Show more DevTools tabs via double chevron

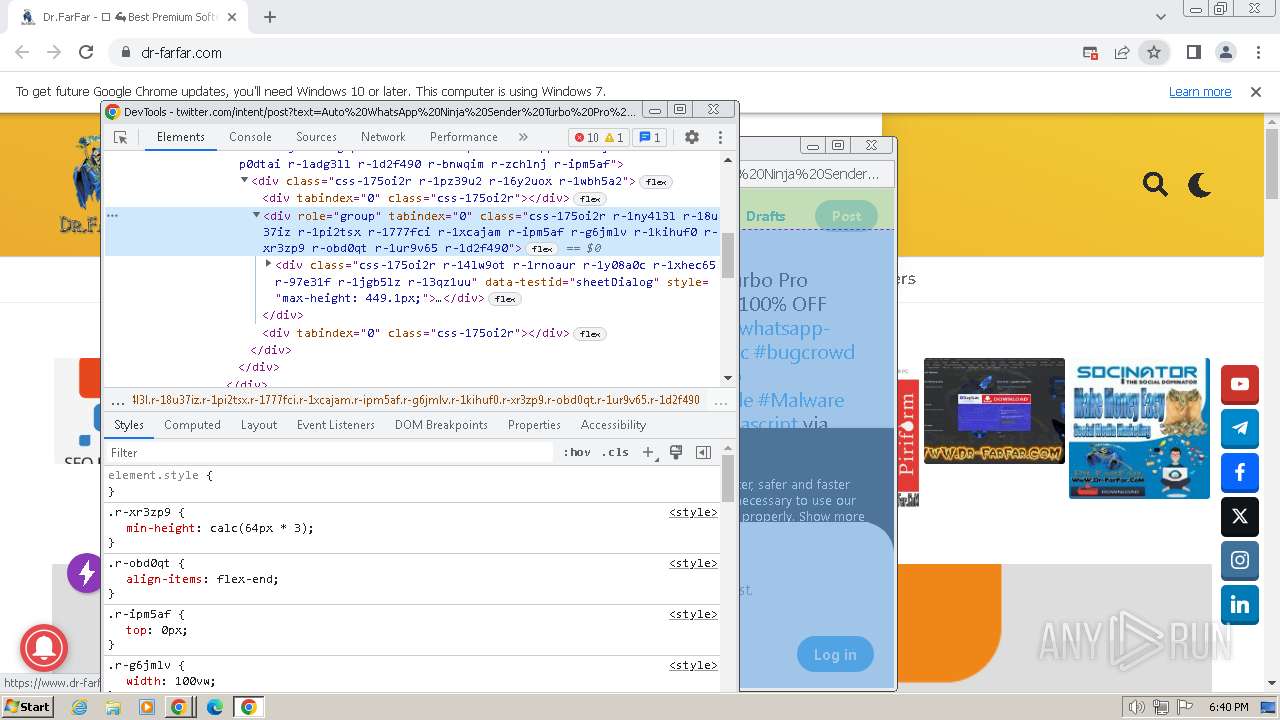coord(523,137)
